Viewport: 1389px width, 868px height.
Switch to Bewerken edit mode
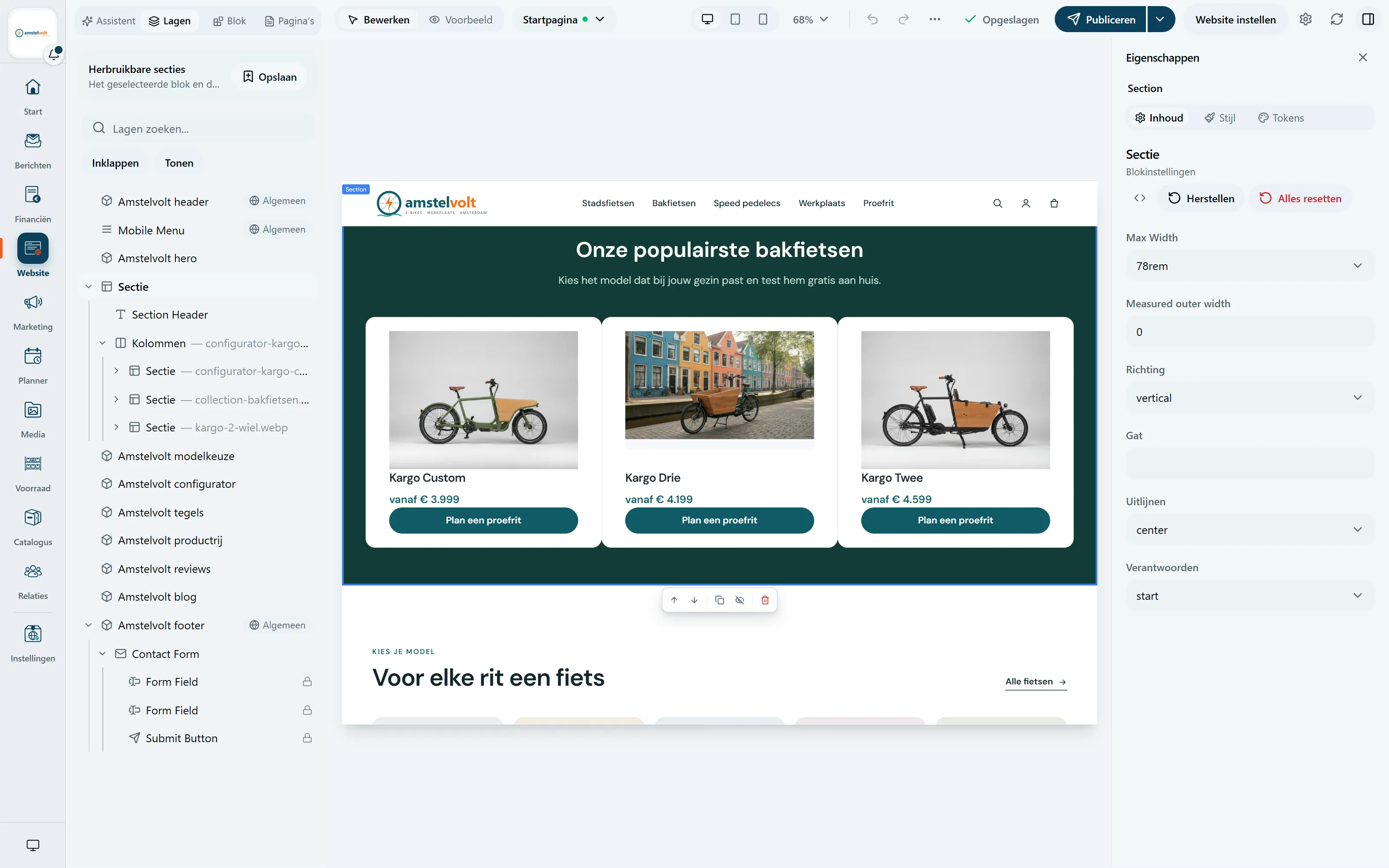(x=379, y=20)
